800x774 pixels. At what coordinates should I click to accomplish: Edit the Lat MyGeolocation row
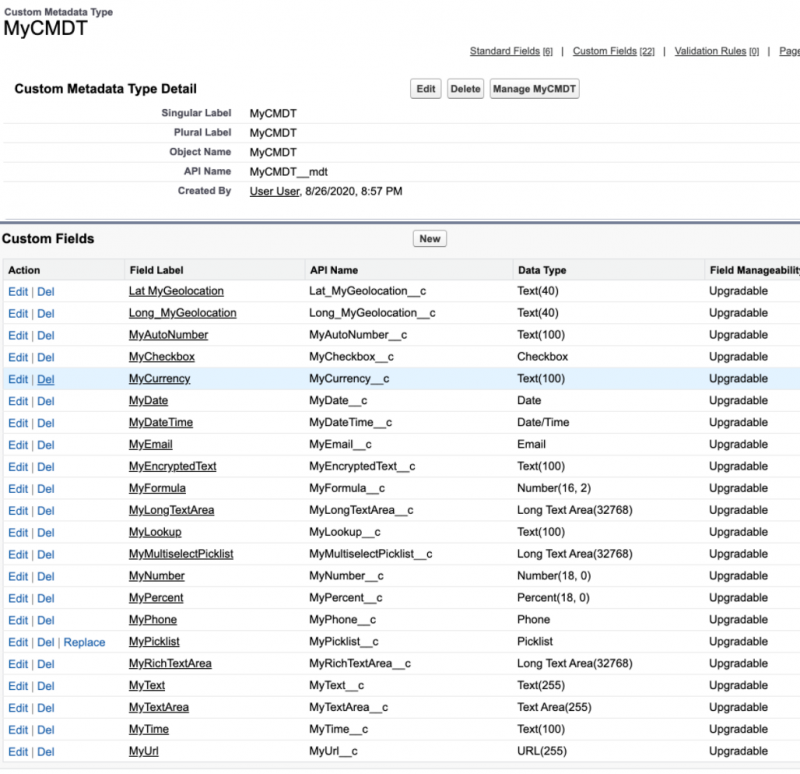coord(18,292)
